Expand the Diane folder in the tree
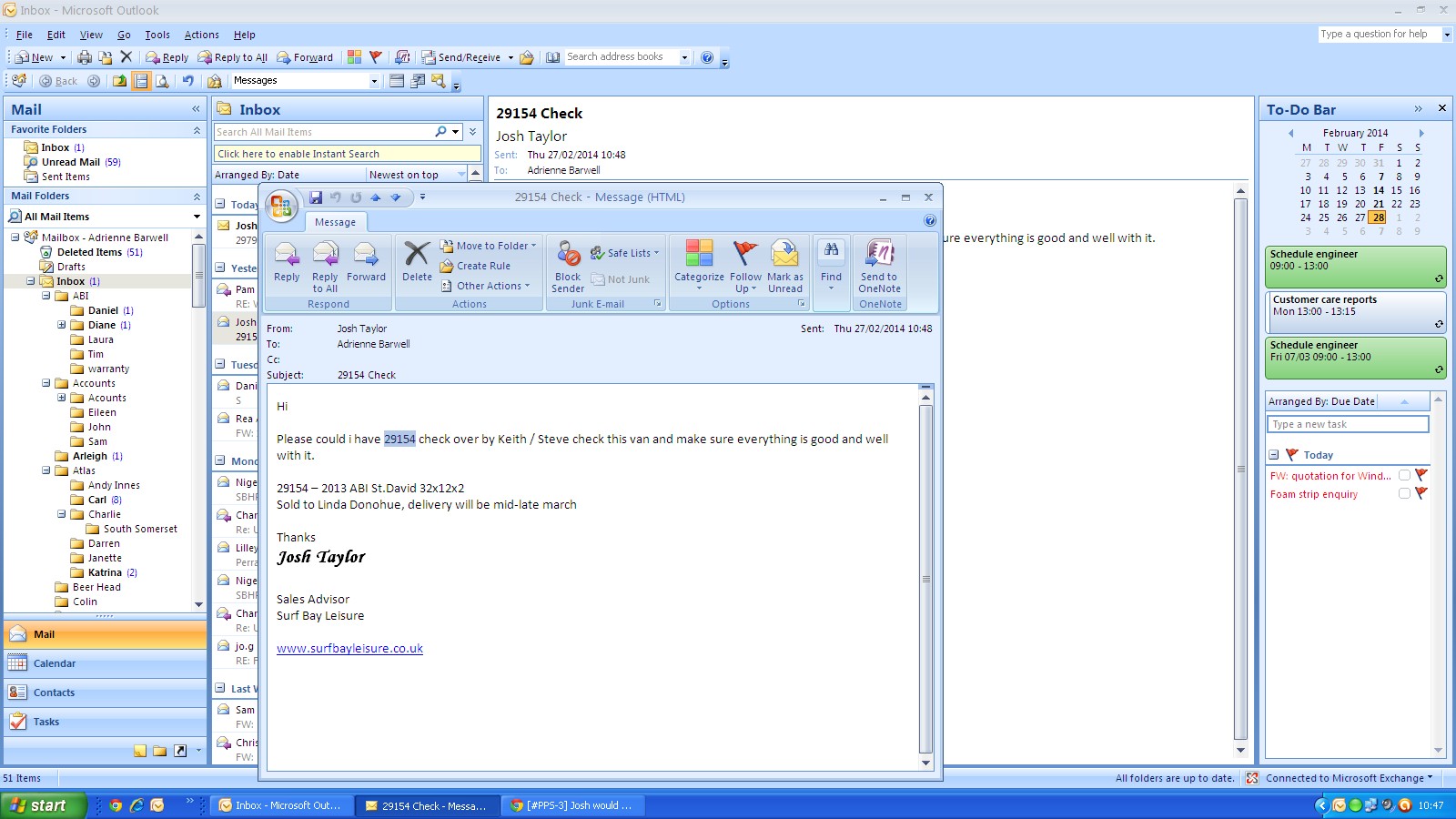 (x=62, y=325)
